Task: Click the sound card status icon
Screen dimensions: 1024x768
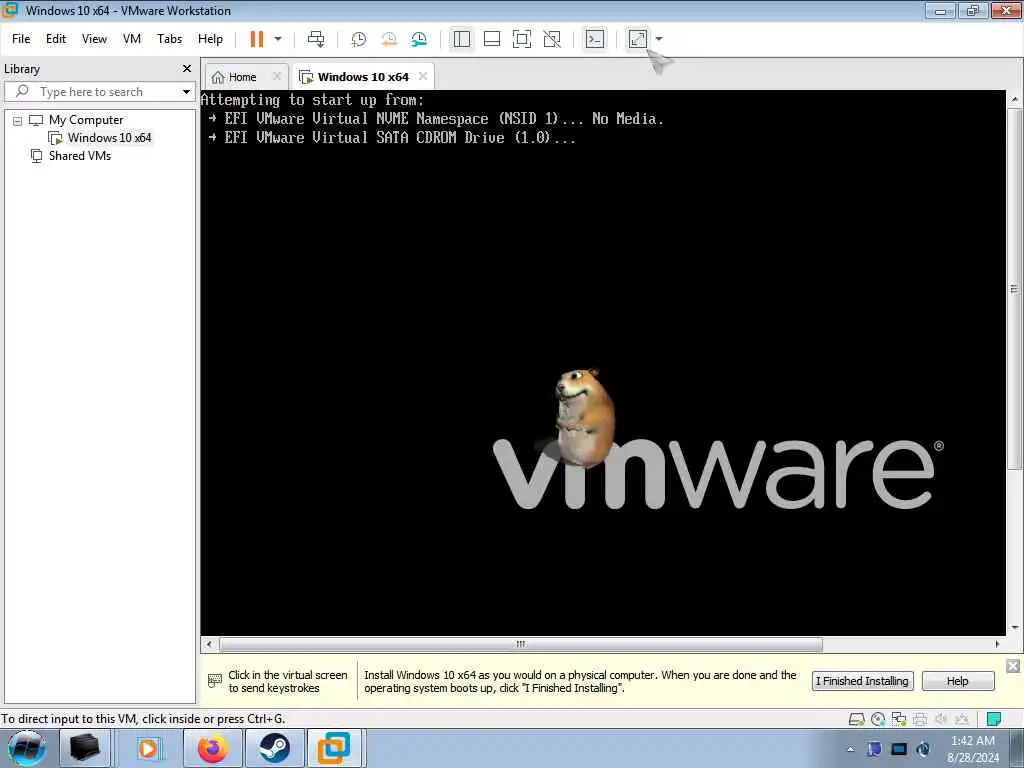Action: pos(941,720)
